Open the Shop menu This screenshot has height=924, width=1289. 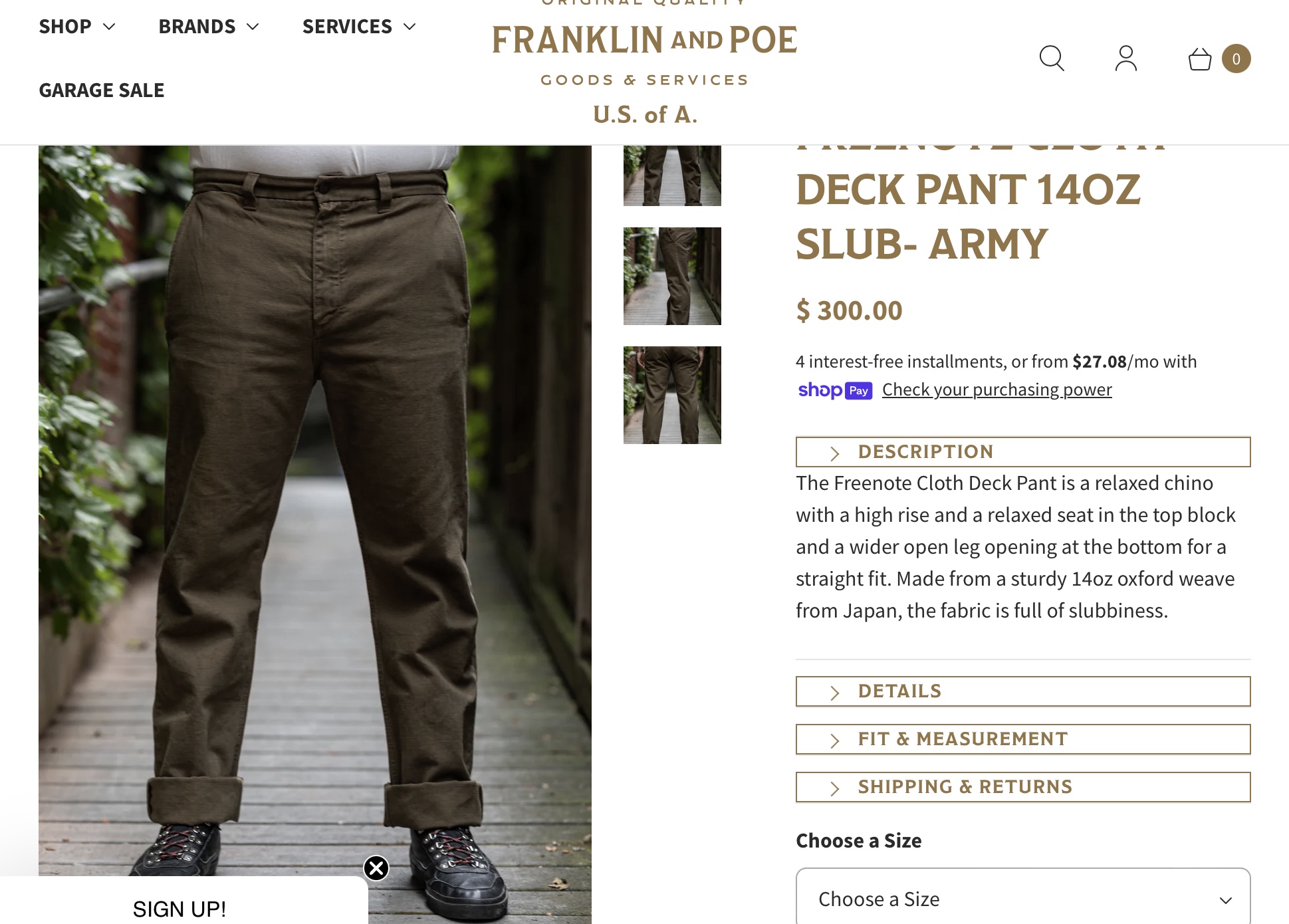(x=77, y=27)
